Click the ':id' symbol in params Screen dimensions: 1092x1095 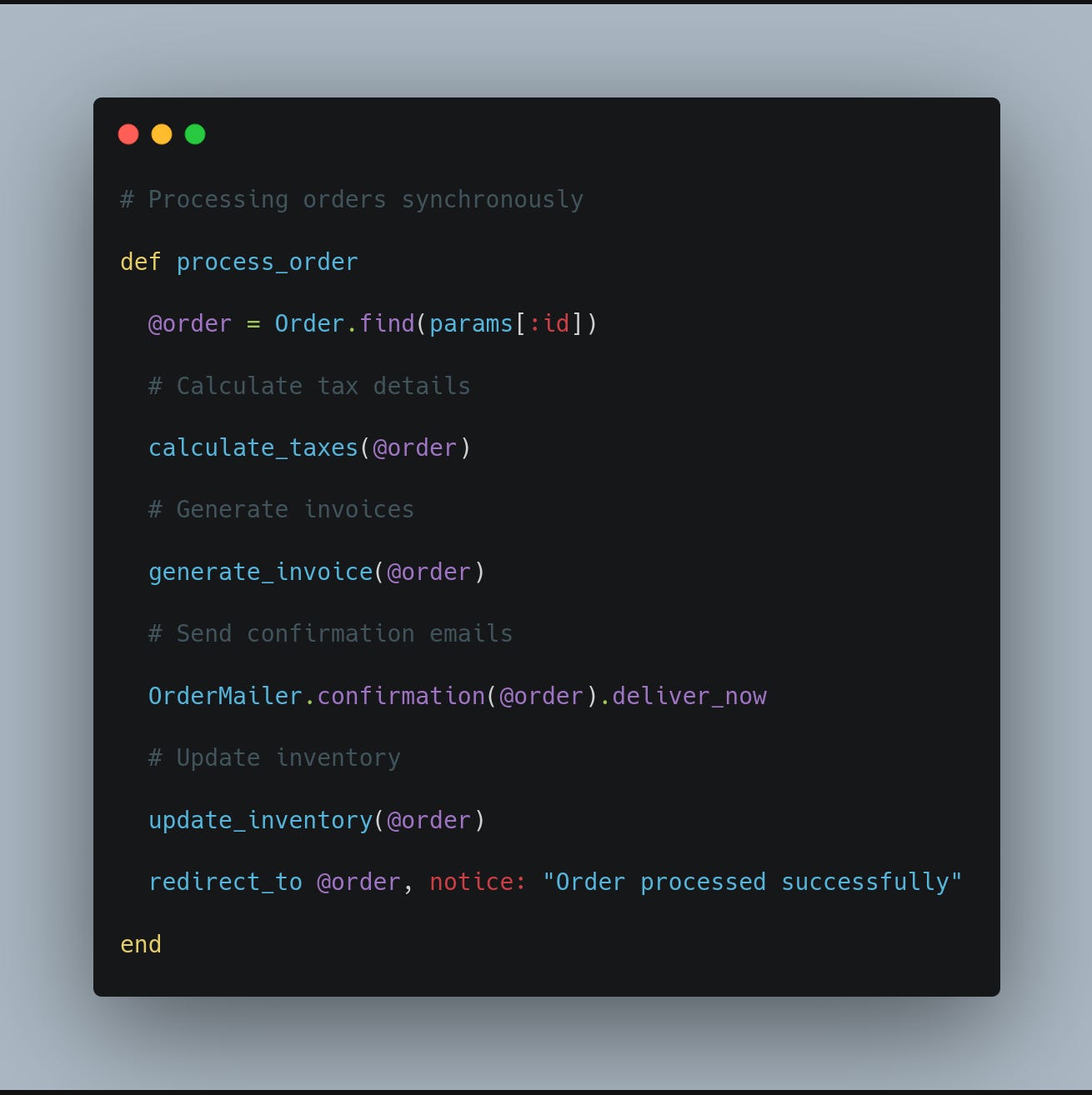[549, 323]
